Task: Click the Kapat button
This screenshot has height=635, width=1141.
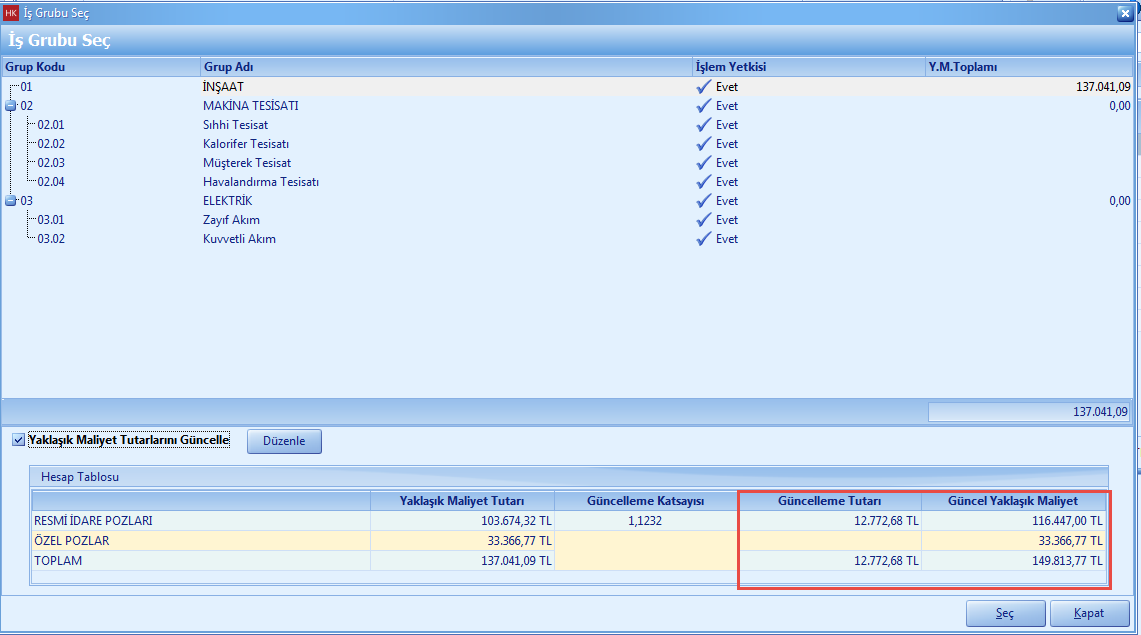Action: point(1089,613)
